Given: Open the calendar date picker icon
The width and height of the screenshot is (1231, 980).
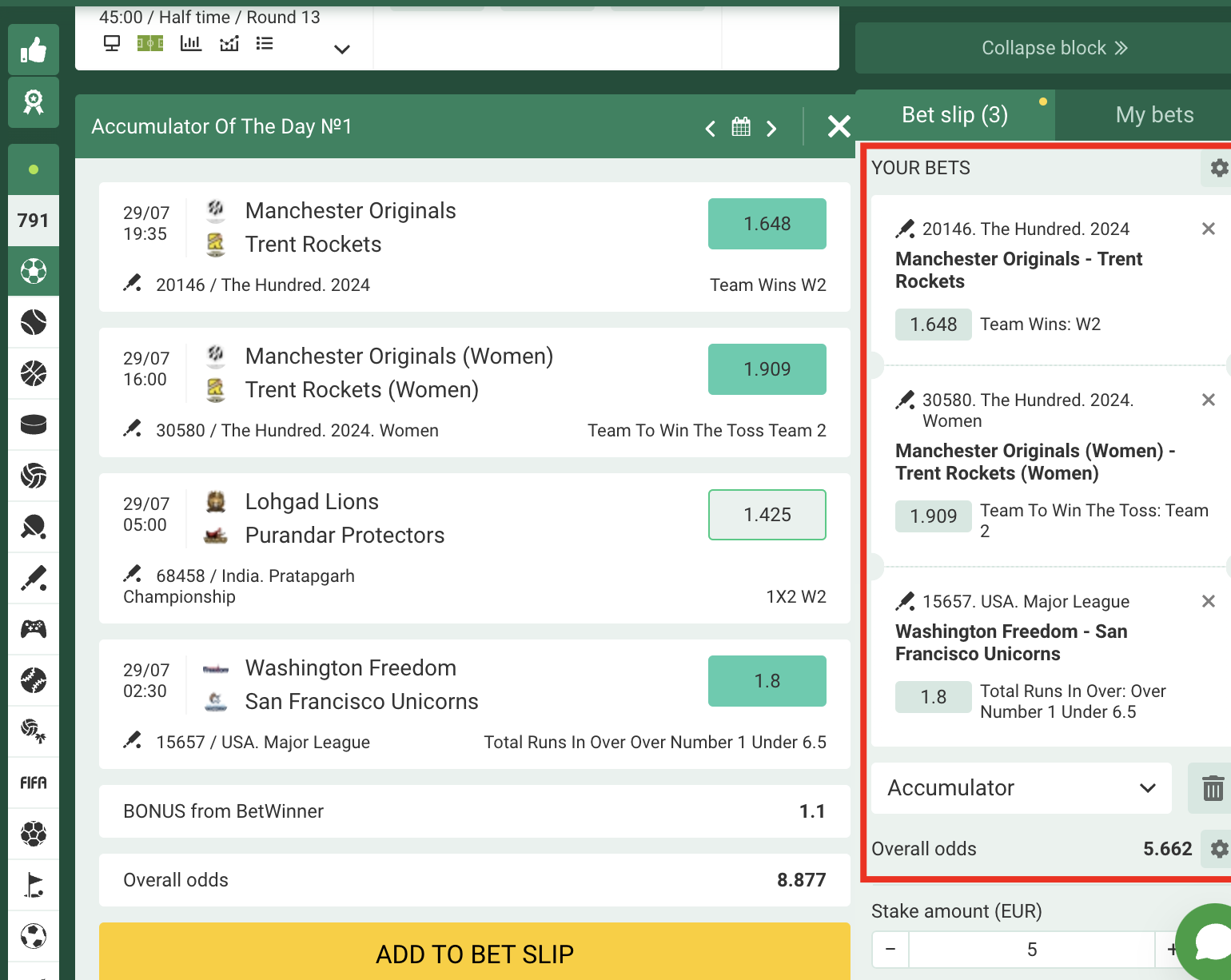Looking at the screenshot, I should 741,127.
